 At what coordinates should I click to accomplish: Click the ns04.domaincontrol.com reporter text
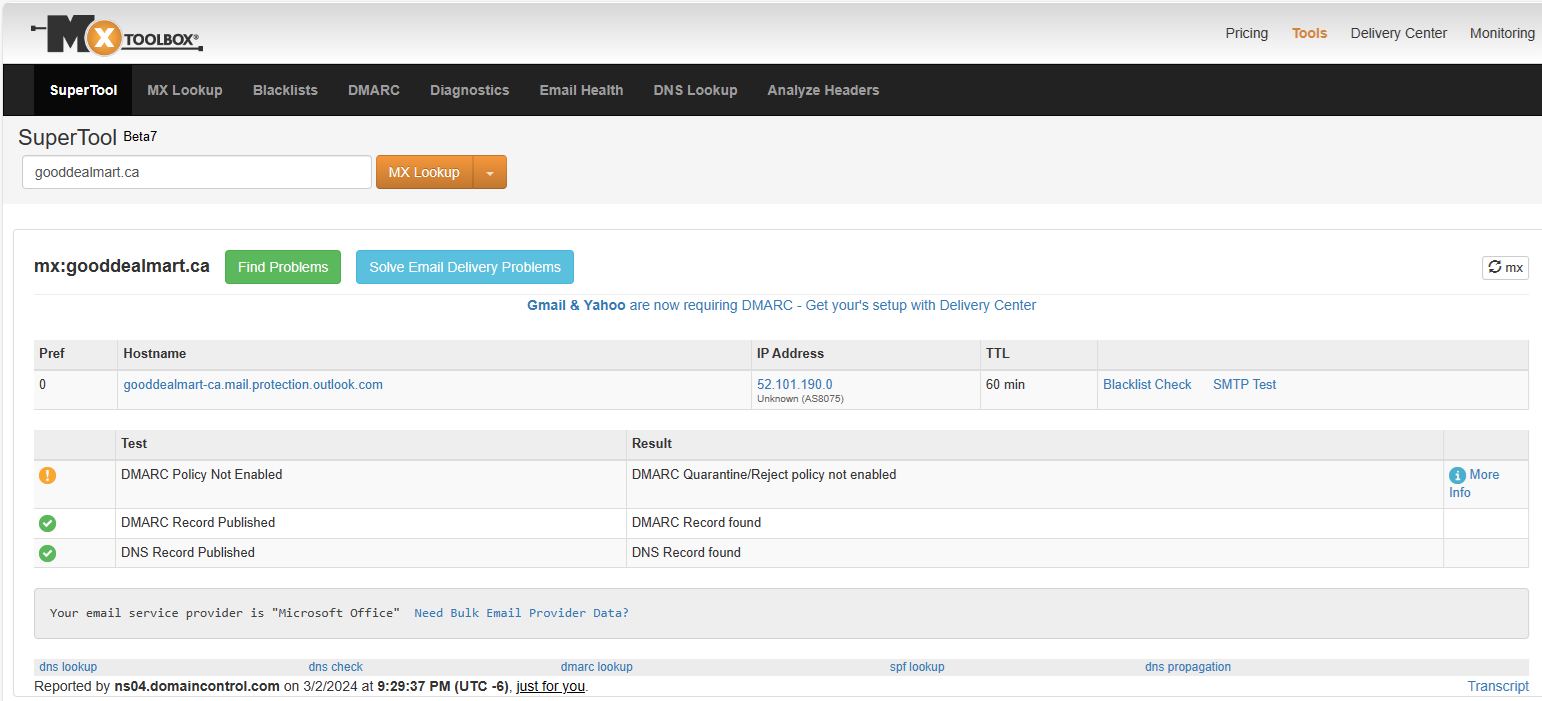click(197, 686)
